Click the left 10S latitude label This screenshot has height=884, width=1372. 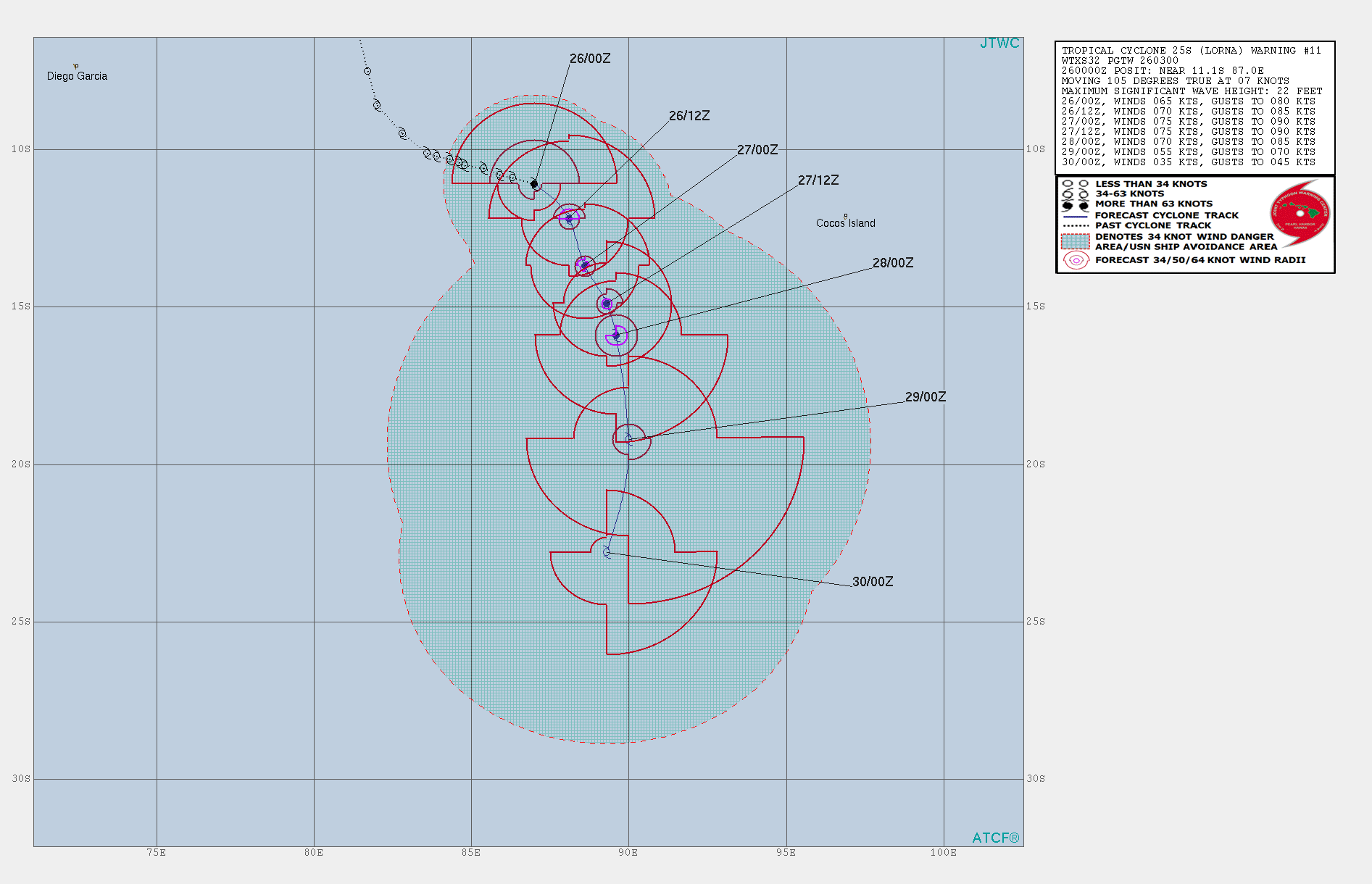click(21, 149)
